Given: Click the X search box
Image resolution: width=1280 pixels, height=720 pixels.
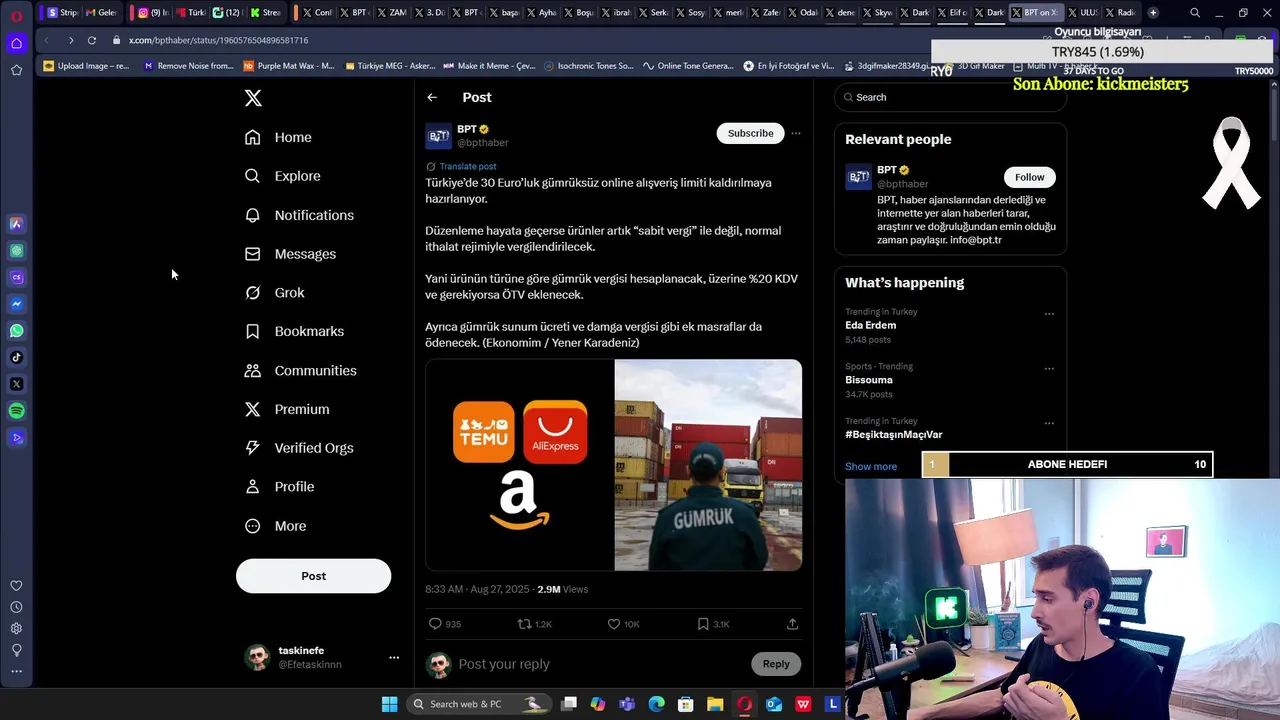Looking at the screenshot, I should coord(950,97).
